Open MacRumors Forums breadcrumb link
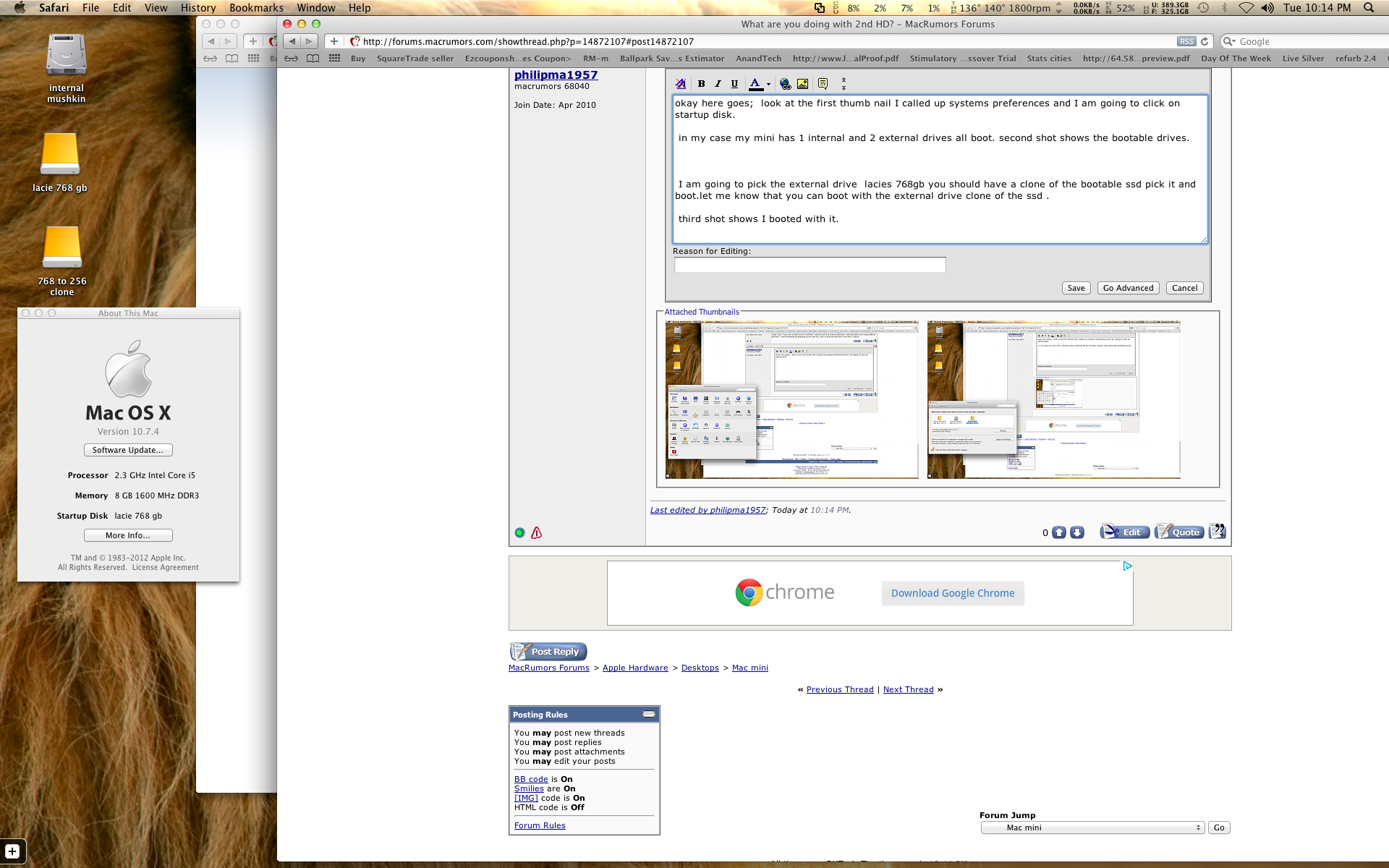The width and height of the screenshot is (1389, 868). pos(548,668)
